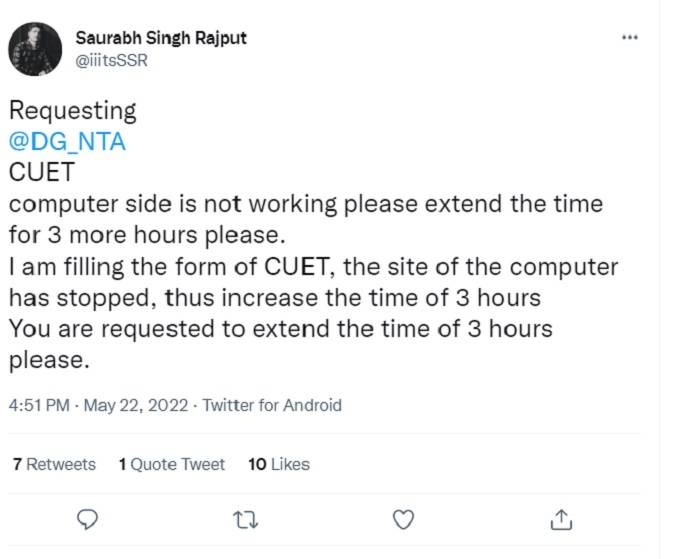The height and width of the screenshot is (559, 675).
Task: Like the tweet with the heart icon
Action: [x=403, y=519]
